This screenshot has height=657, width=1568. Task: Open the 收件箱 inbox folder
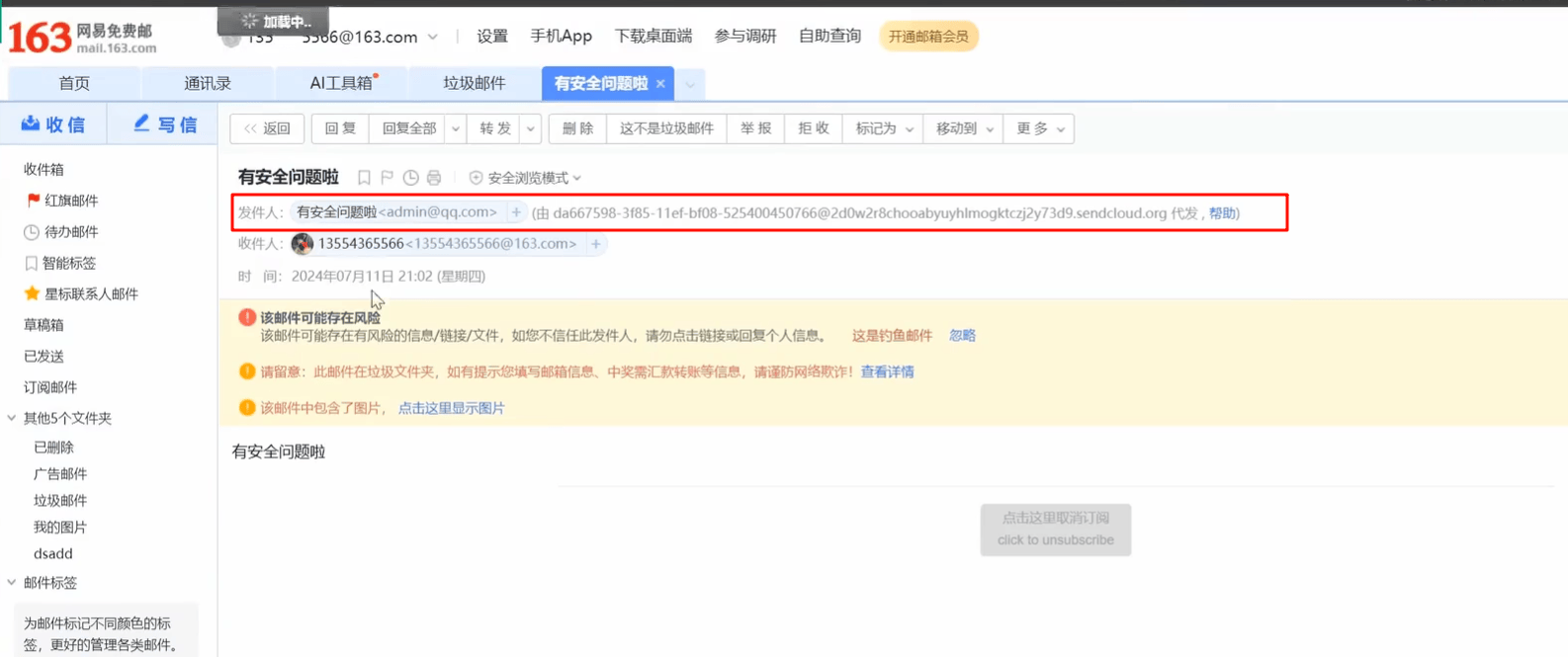[x=44, y=170]
